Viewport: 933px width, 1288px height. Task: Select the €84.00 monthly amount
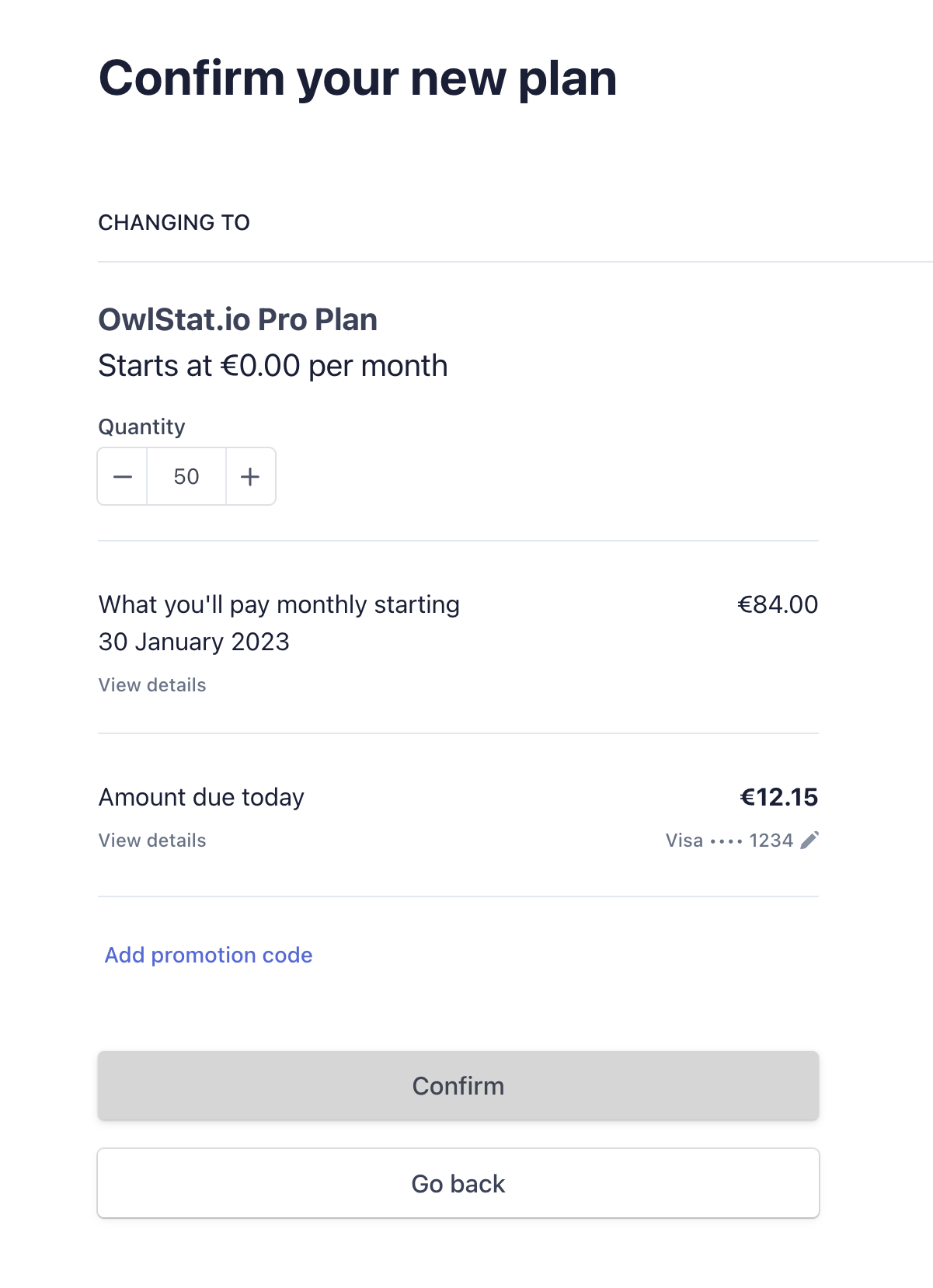pyautogui.click(x=778, y=604)
